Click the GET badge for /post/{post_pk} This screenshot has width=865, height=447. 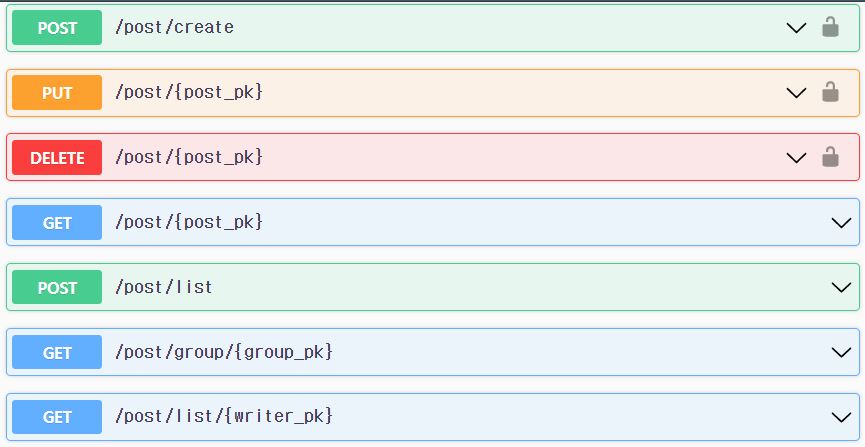[57, 222]
